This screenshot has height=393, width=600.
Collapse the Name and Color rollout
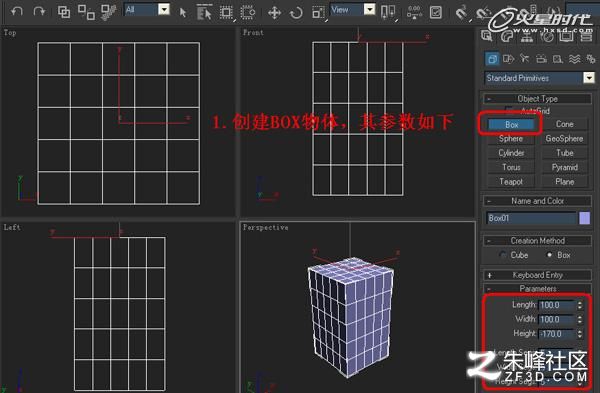[537, 201]
